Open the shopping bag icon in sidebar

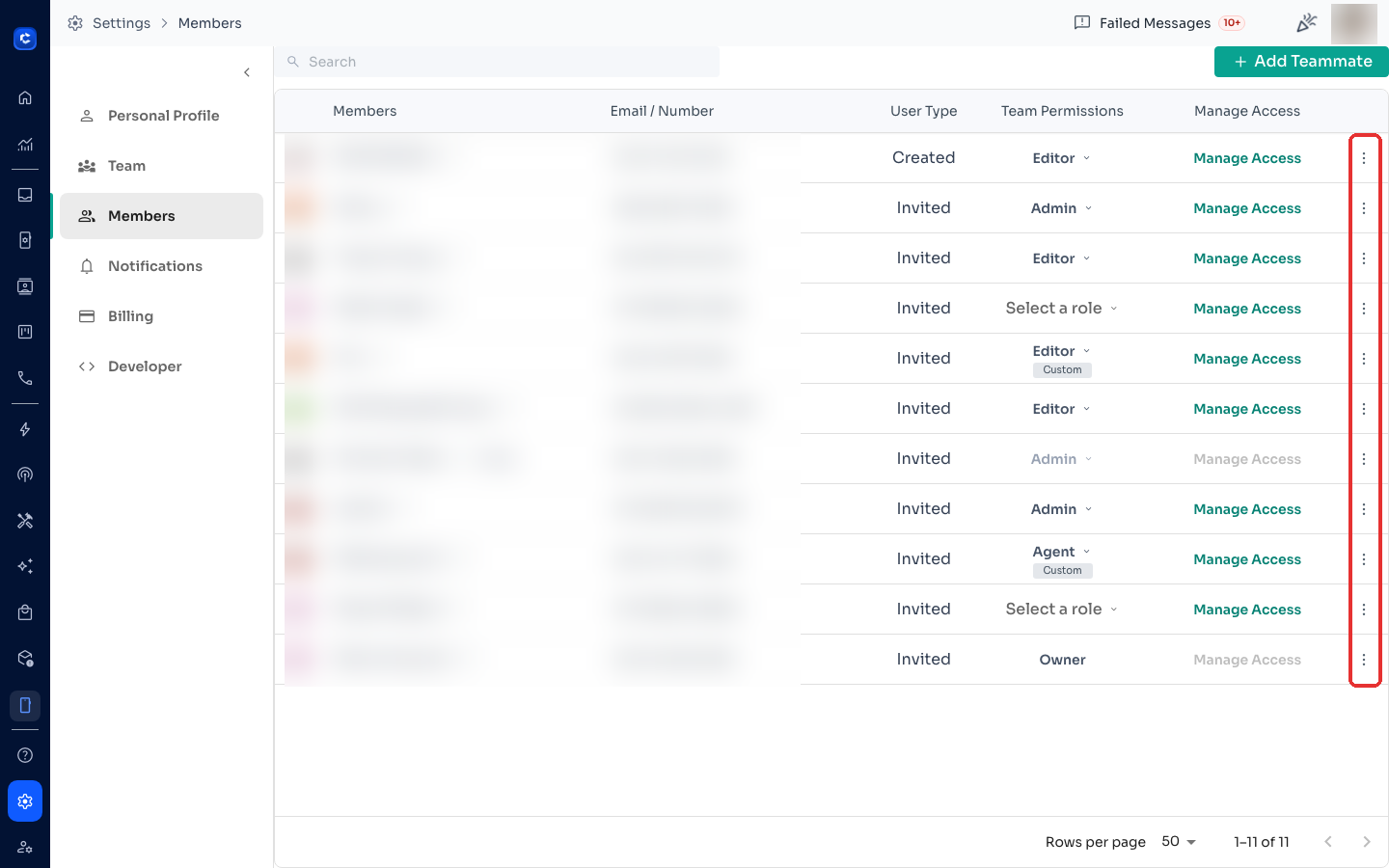click(25, 612)
